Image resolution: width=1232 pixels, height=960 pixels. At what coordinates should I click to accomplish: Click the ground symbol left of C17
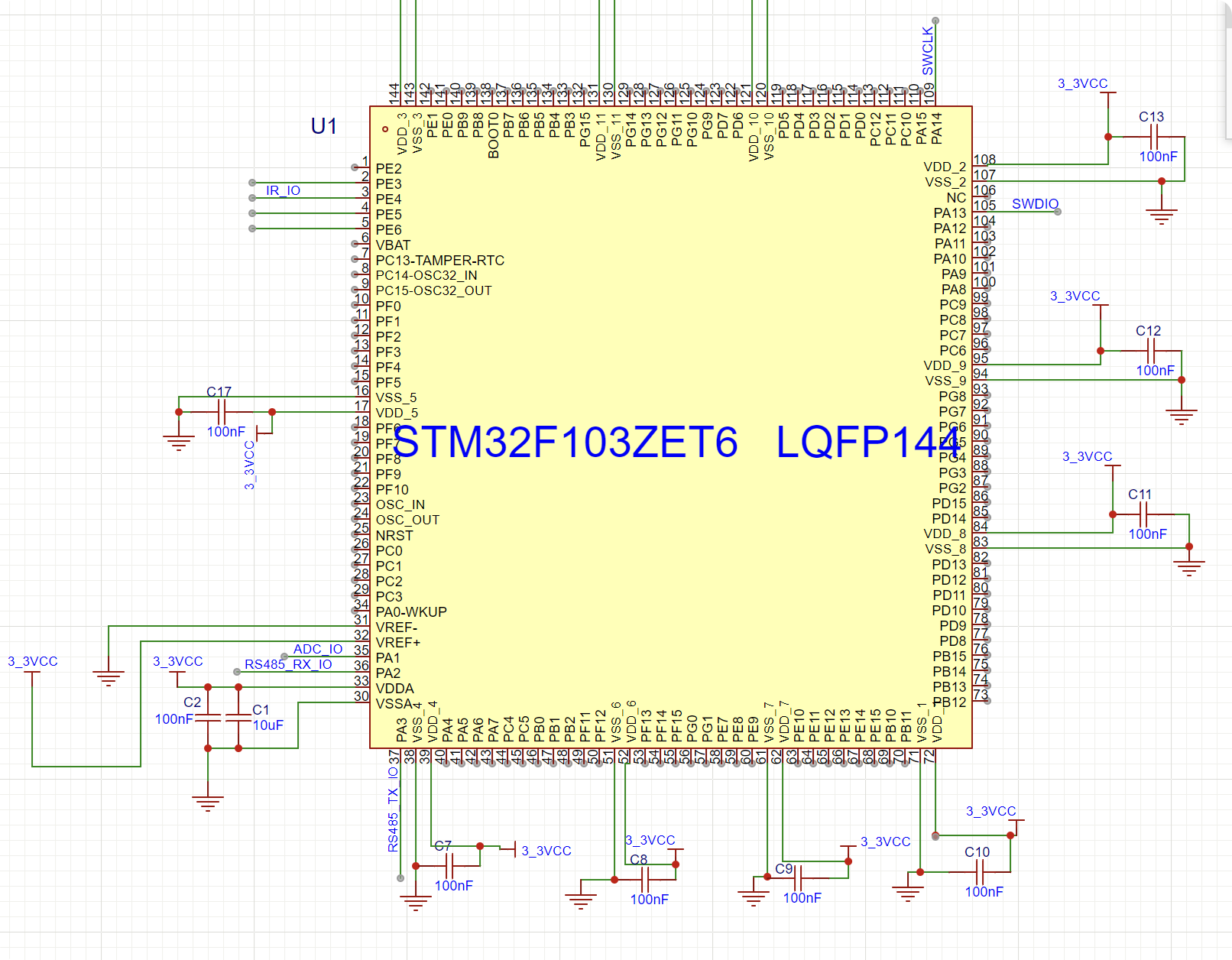pos(179,442)
